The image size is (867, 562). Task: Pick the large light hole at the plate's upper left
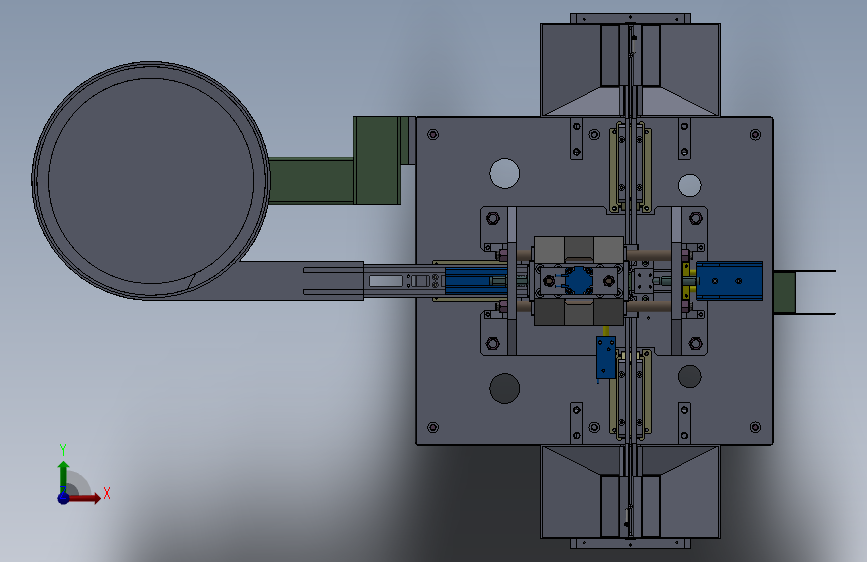504,173
